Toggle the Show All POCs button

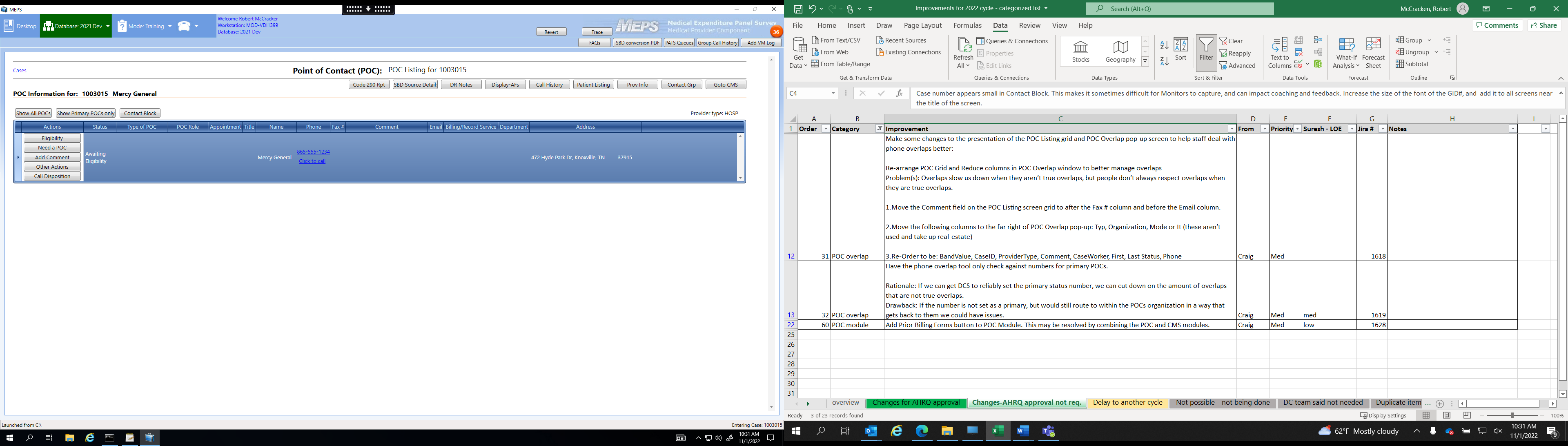click(33, 113)
